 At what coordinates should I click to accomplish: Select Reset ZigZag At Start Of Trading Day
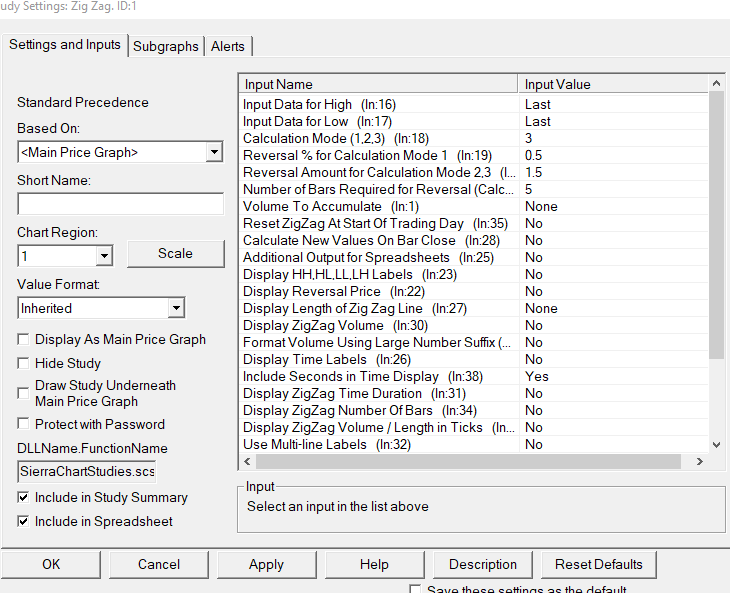tap(474, 223)
